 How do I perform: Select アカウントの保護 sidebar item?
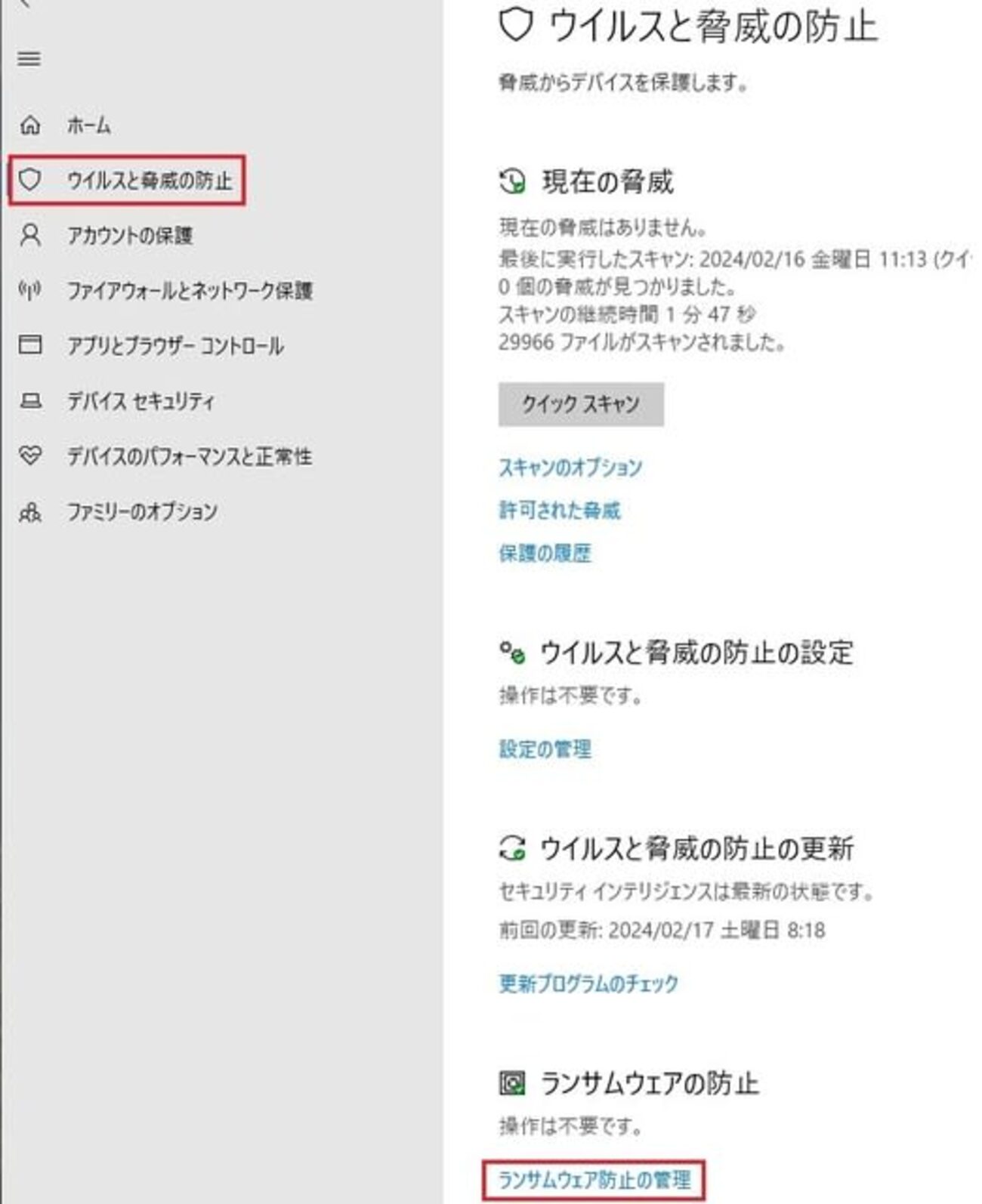pyautogui.click(x=130, y=236)
